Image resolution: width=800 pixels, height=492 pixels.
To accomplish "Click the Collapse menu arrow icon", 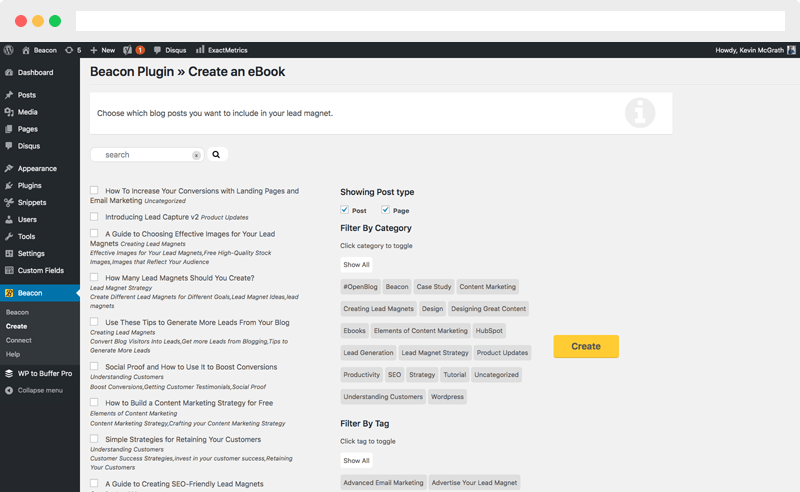I will pyautogui.click(x=9, y=390).
